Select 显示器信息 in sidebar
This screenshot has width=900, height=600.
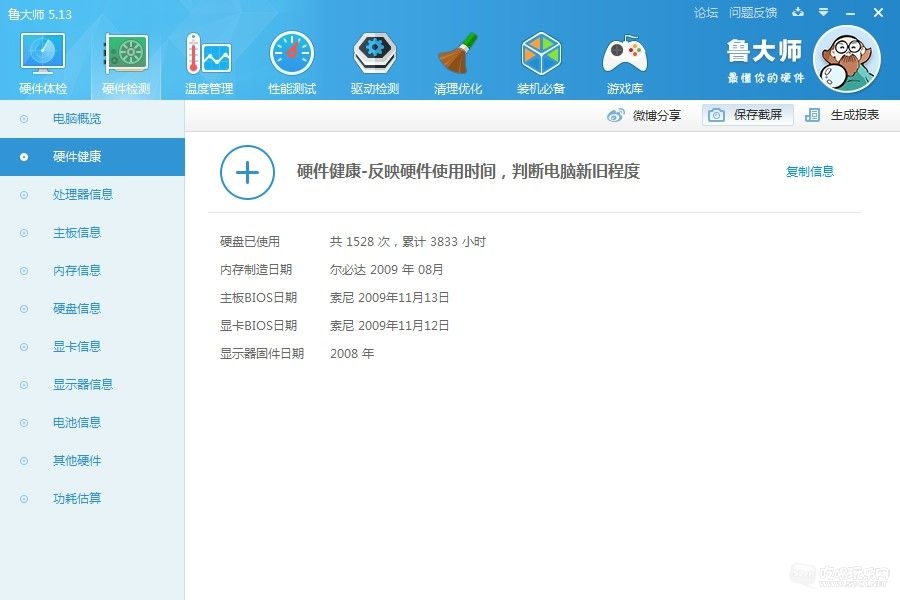pos(92,384)
